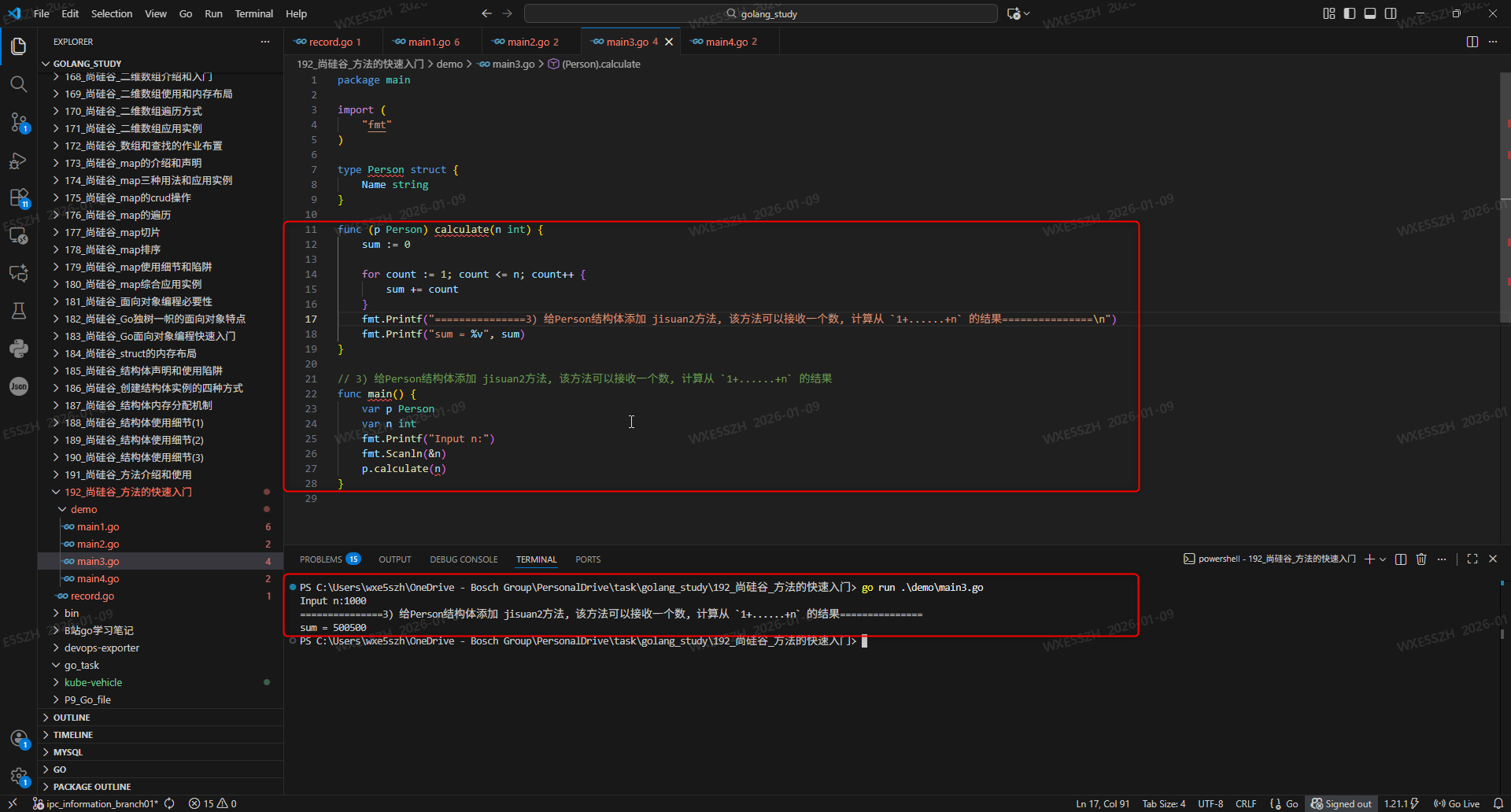Toggle the primary side bar

(x=1350, y=13)
